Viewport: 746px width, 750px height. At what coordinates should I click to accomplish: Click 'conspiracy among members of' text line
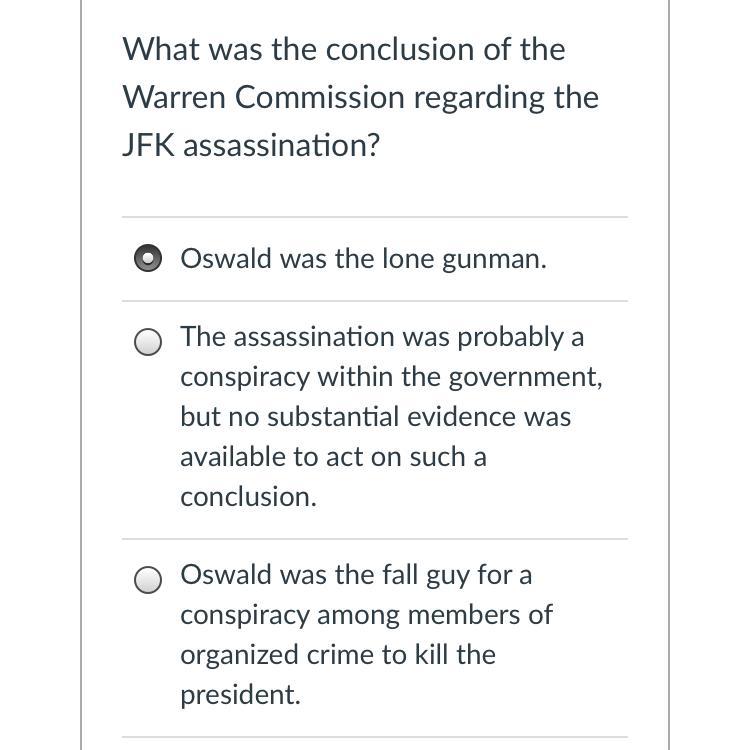click(366, 615)
